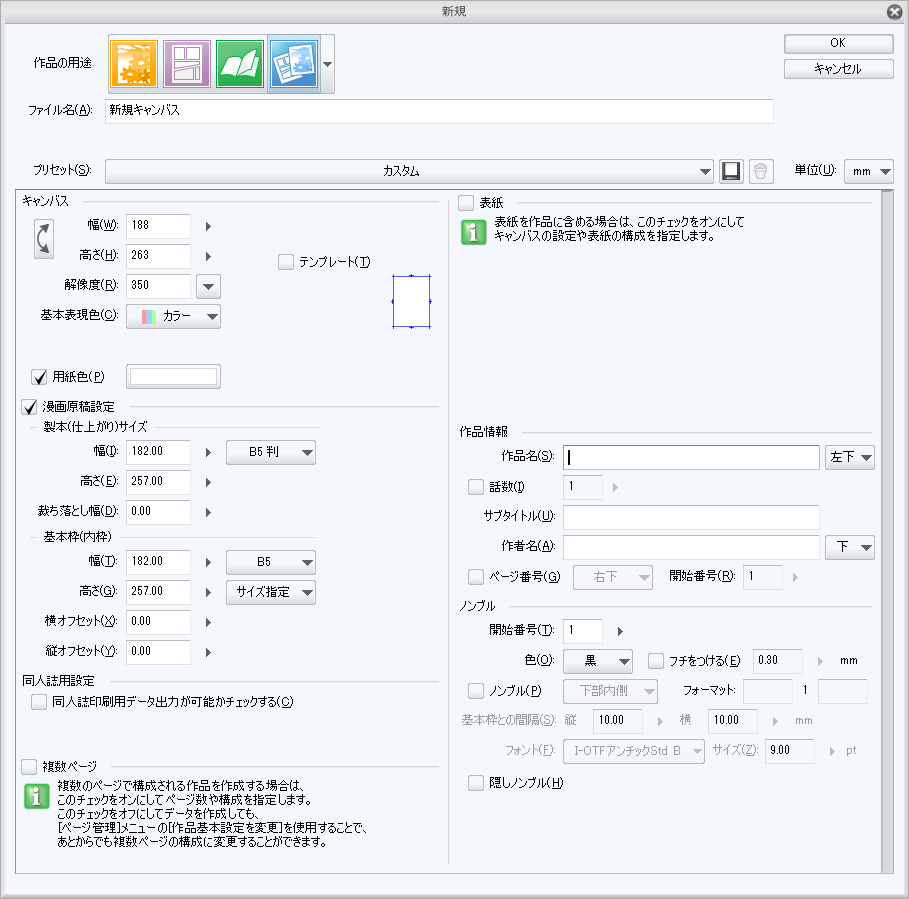Click the canvas page preview thumbnail
The width and height of the screenshot is (909, 899).
tap(412, 301)
